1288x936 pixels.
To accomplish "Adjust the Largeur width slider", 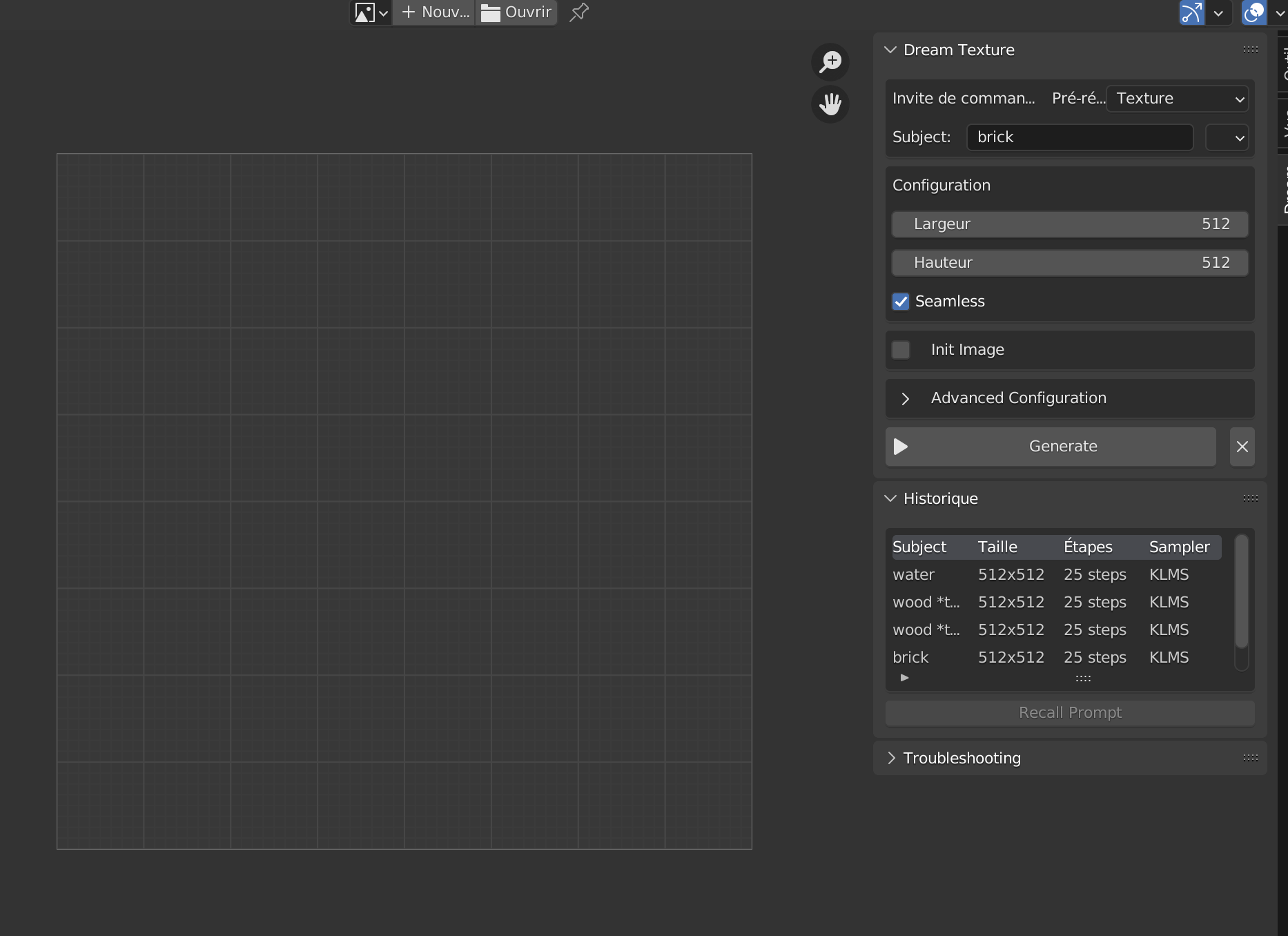I will (x=1069, y=224).
